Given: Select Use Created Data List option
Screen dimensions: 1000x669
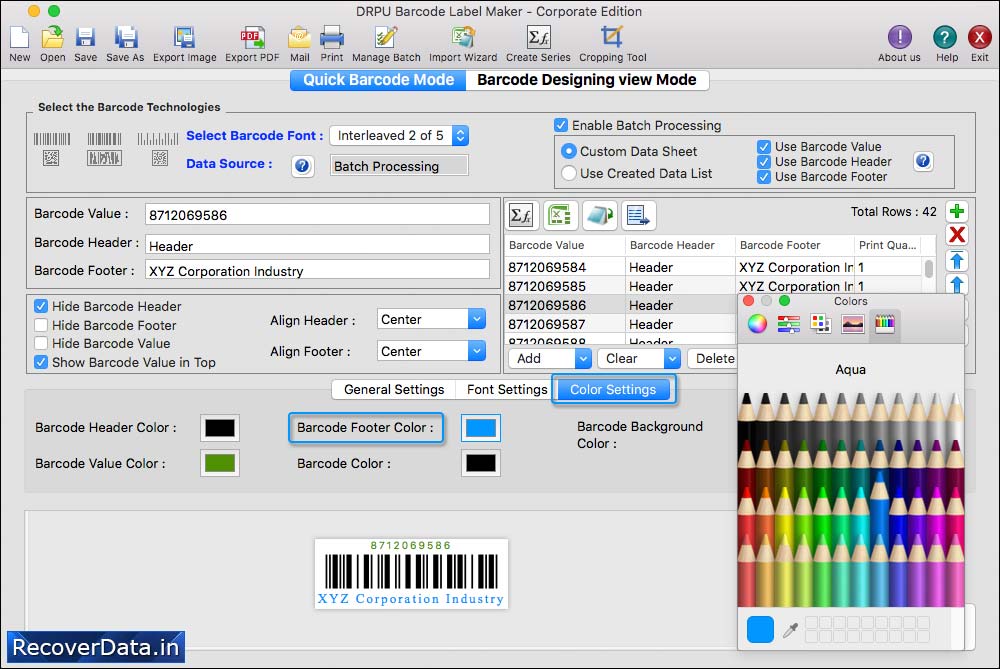Looking at the screenshot, I should coord(568,173).
